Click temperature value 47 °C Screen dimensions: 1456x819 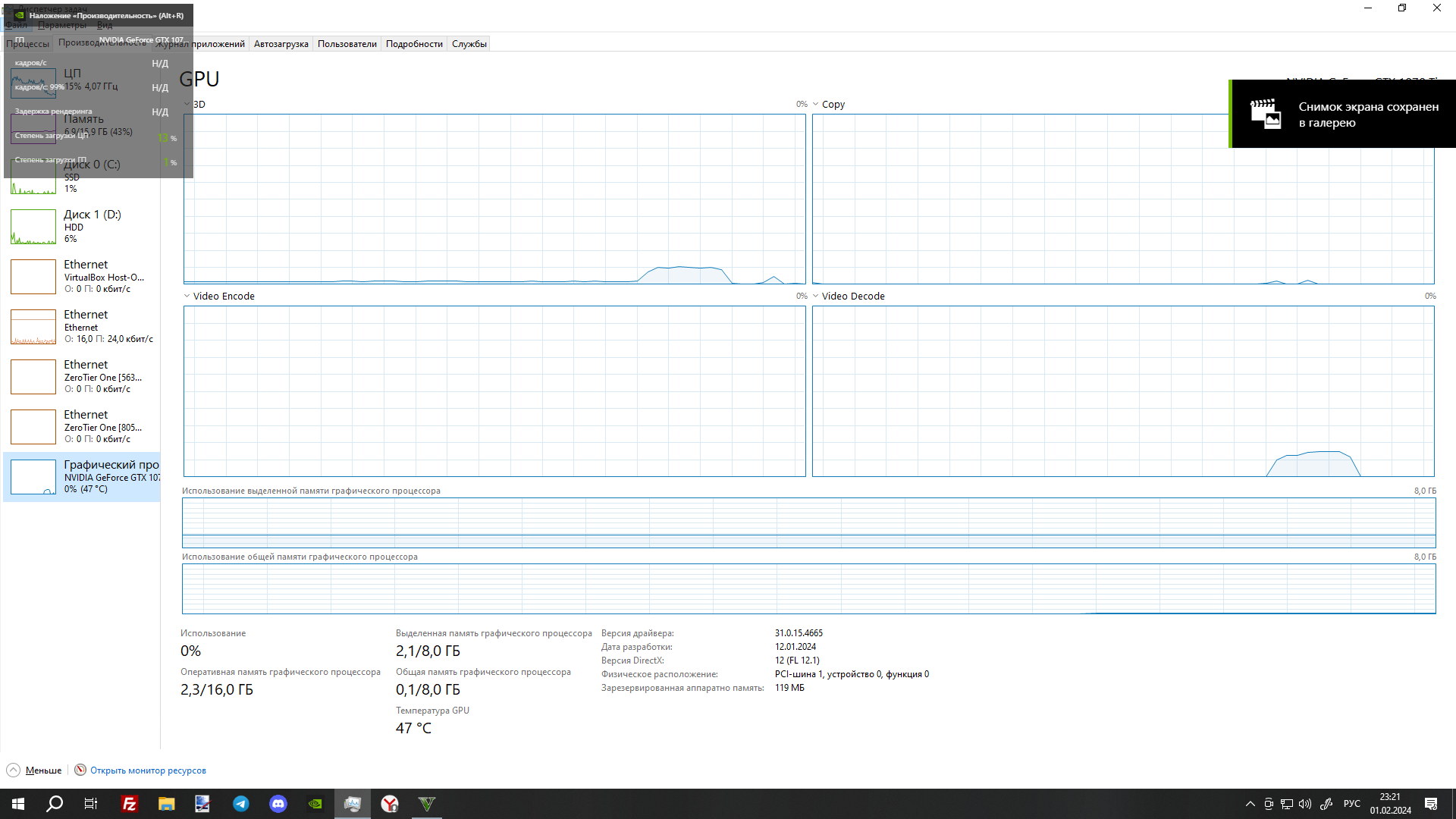click(413, 728)
